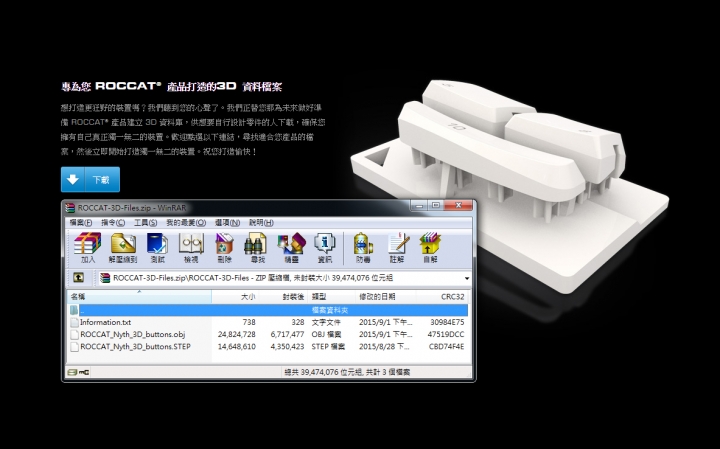This screenshot has height=449, width=720.
Task: Expand the address path dropdown arrow
Action: point(467,278)
